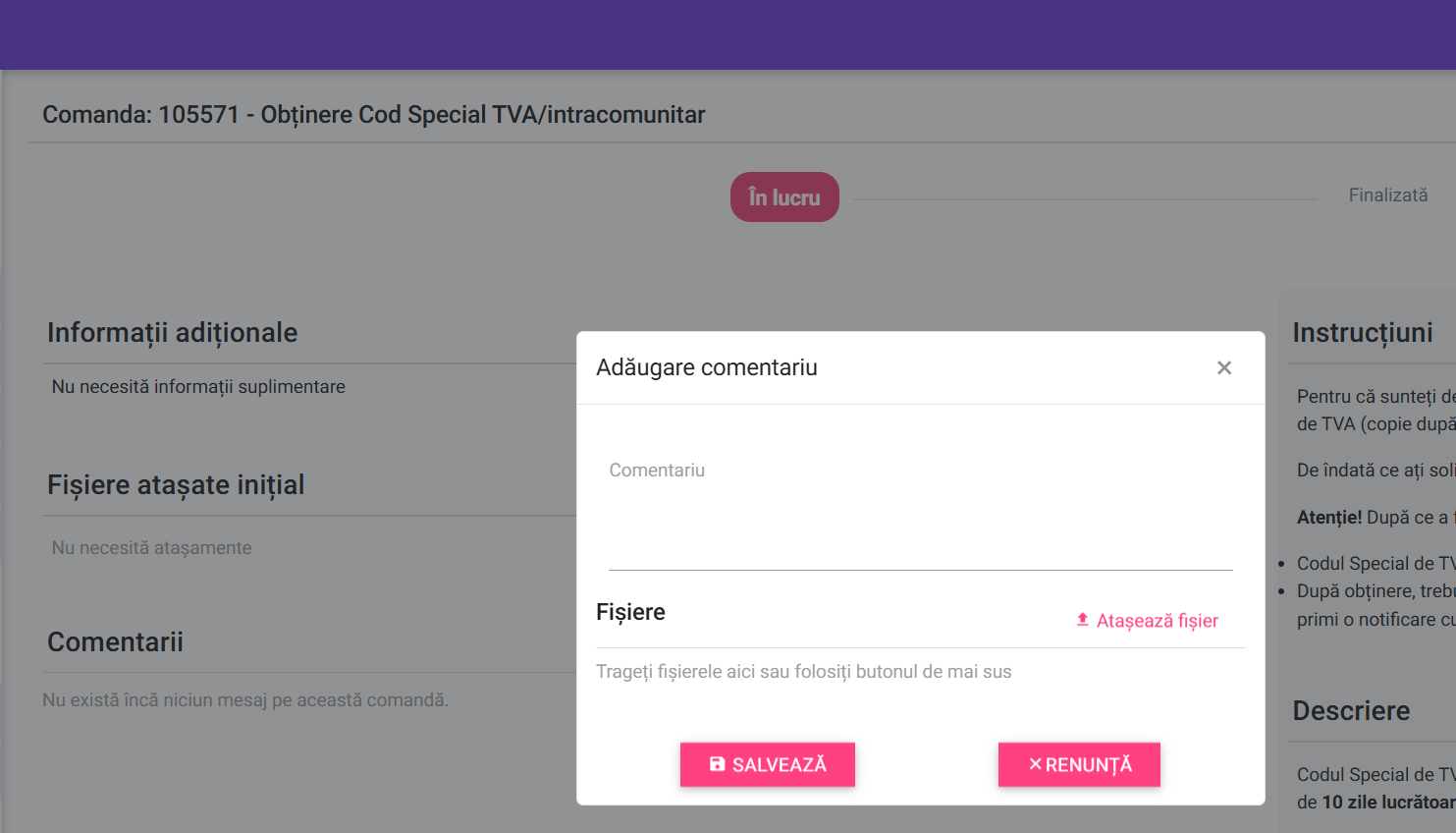Image resolution: width=1456 pixels, height=833 pixels.
Task: Select the În lucru status step
Action: [784, 197]
